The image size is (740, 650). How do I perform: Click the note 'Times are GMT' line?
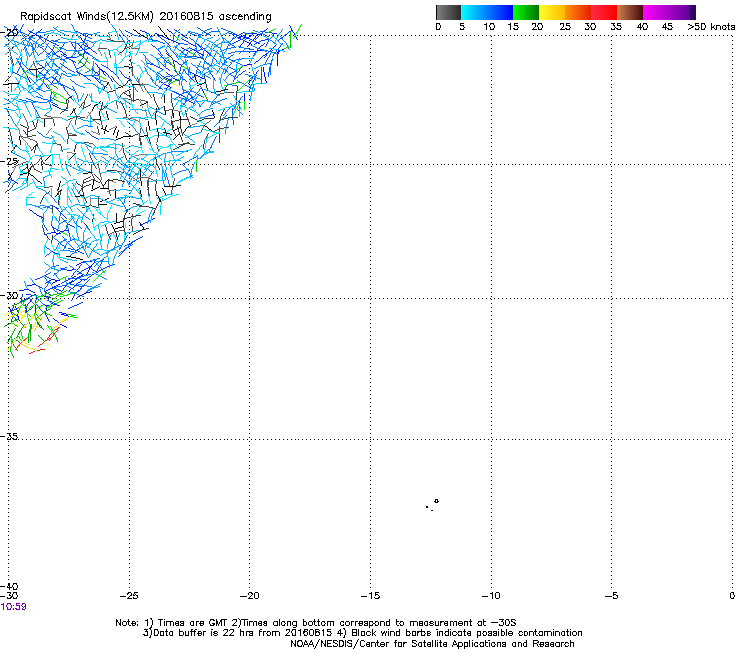pyautogui.click(x=316, y=623)
